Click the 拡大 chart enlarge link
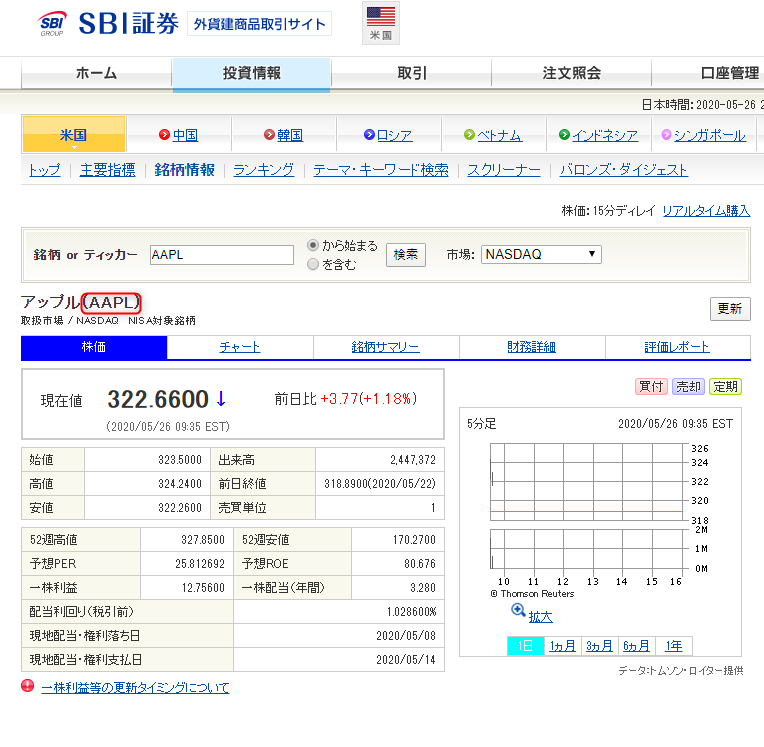Screen dimensions: 764x747 point(541,617)
